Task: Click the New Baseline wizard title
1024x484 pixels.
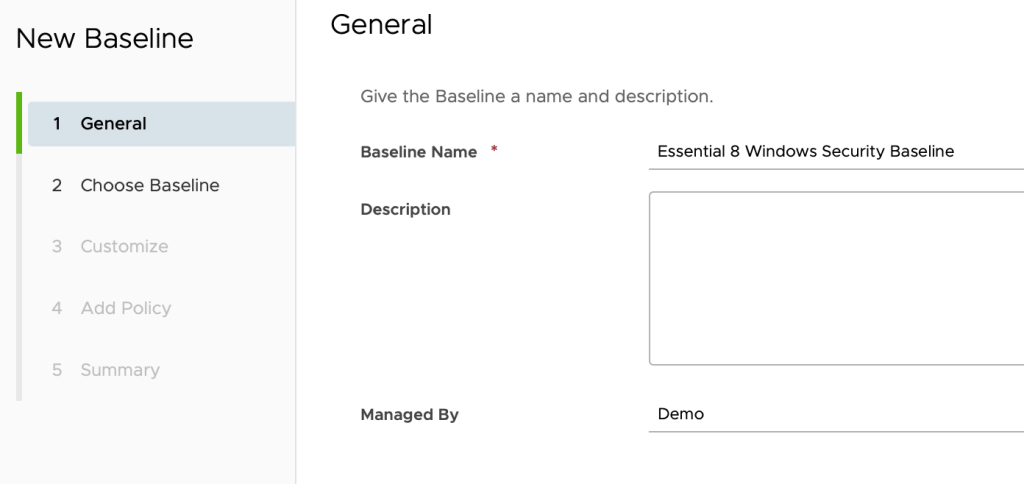Action: click(x=105, y=39)
